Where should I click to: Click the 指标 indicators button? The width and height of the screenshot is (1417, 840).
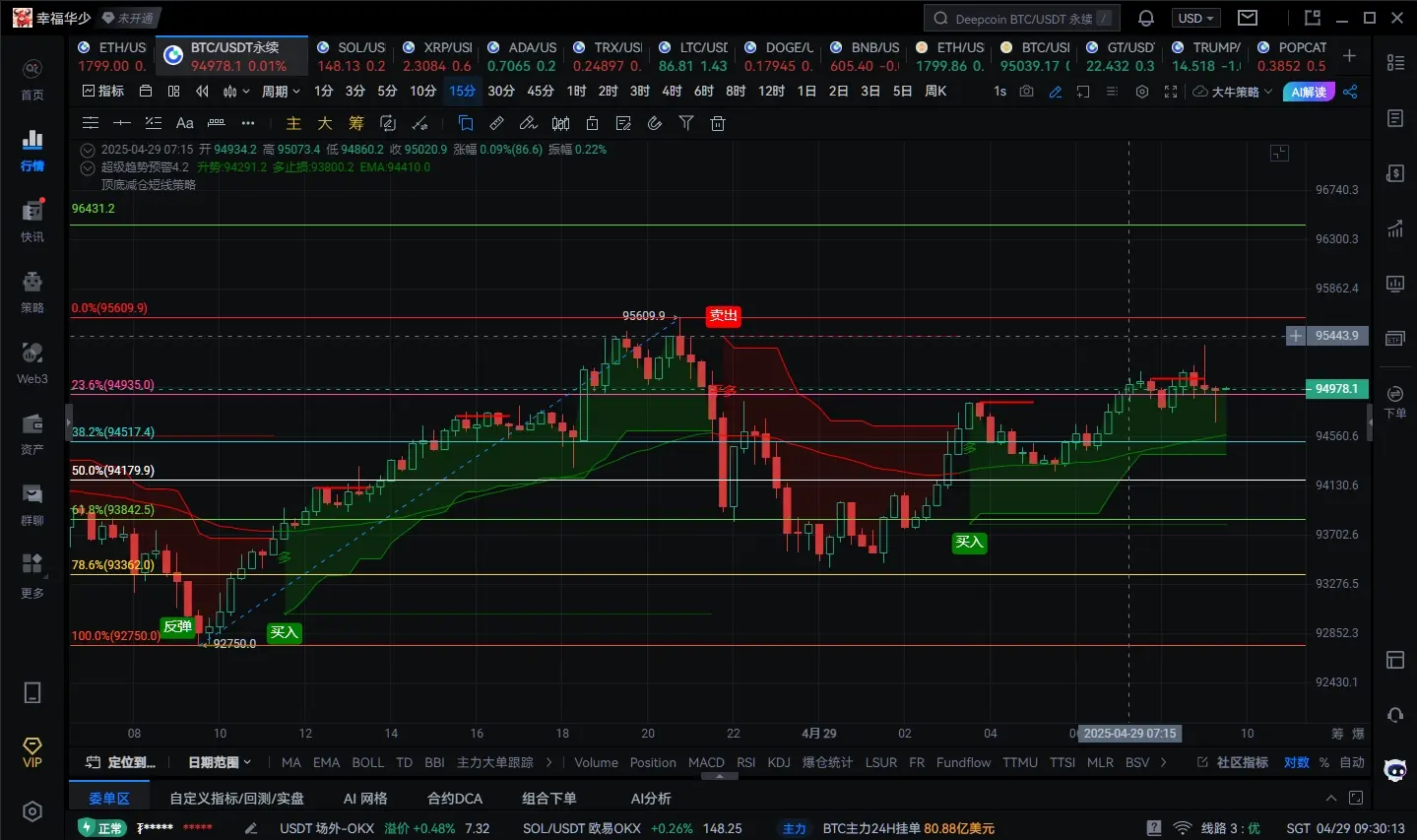click(103, 91)
